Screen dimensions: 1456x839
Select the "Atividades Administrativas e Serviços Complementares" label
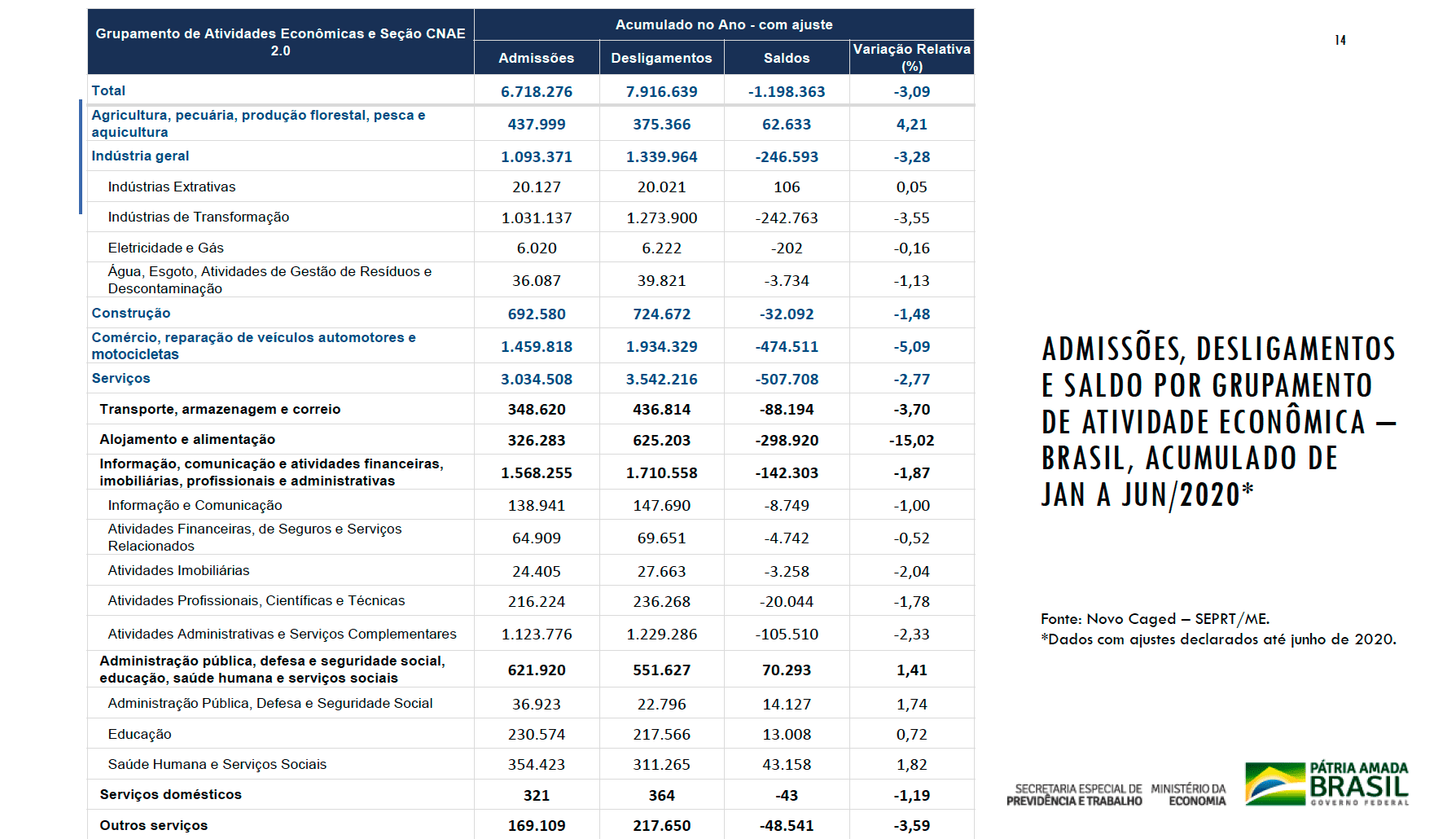click(x=282, y=634)
